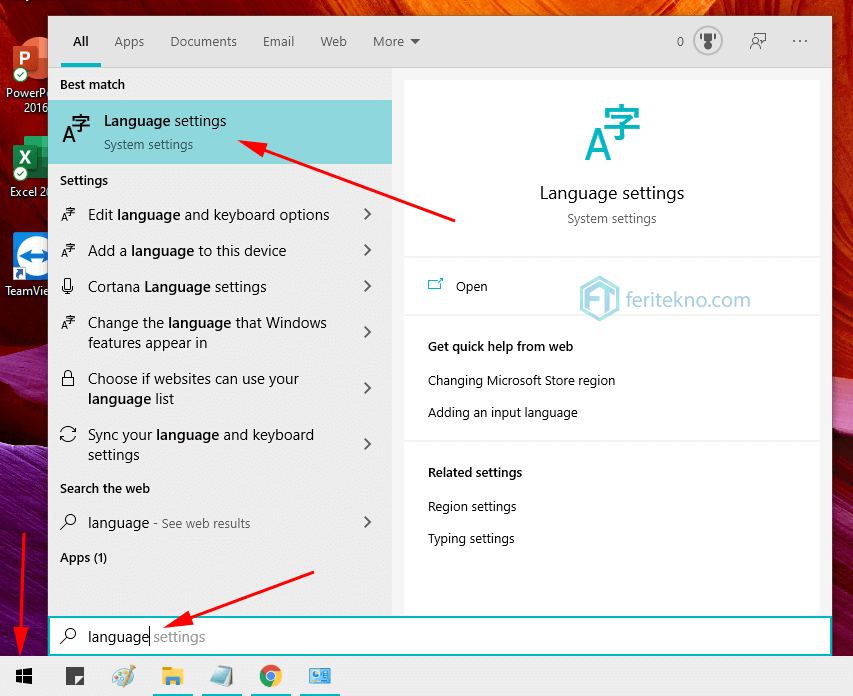Click the rewards count 0
Image resolution: width=853 pixels, height=696 pixels.
[x=680, y=41]
